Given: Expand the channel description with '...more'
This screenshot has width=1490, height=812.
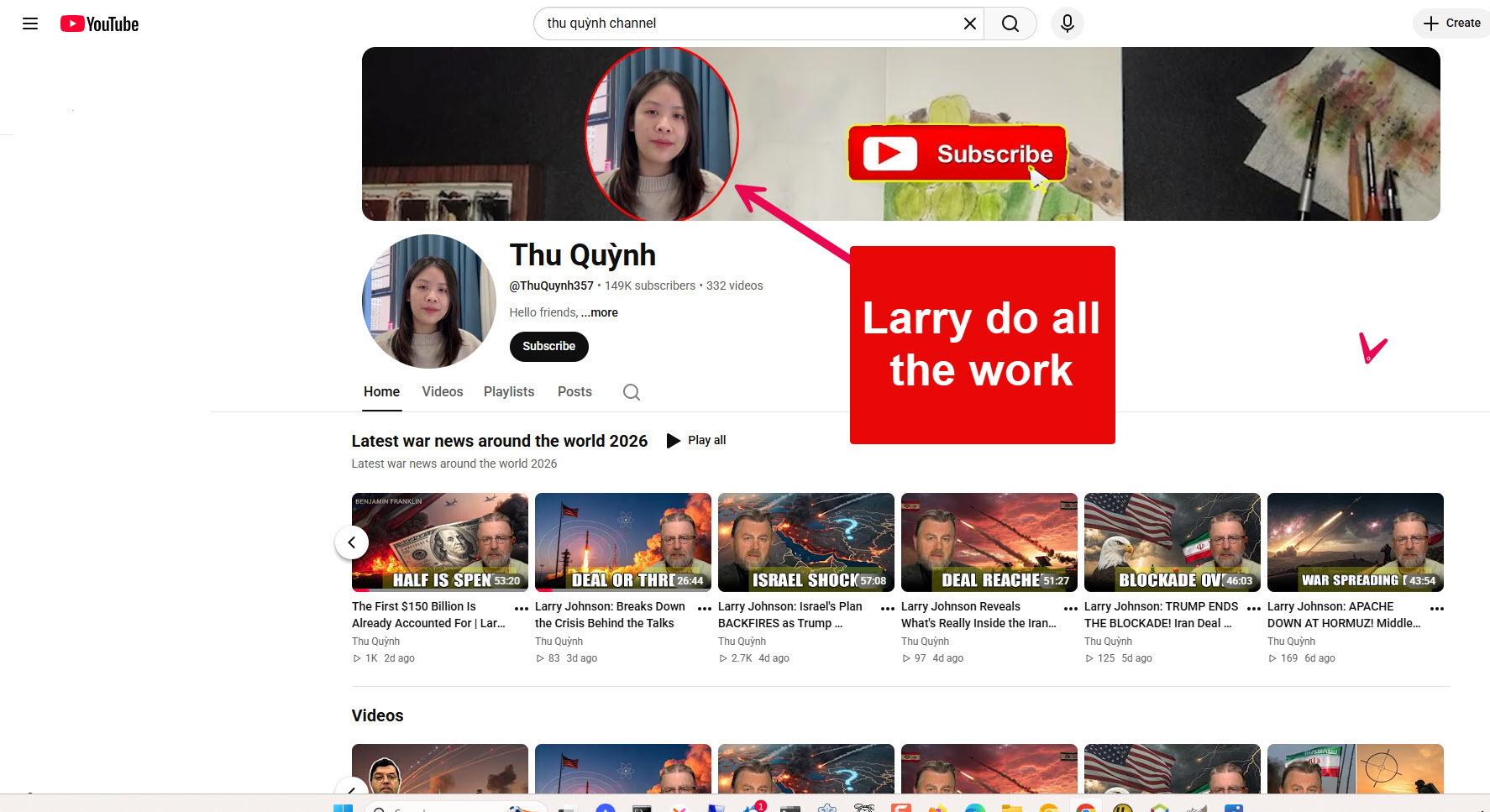Looking at the screenshot, I should point(600,312).
